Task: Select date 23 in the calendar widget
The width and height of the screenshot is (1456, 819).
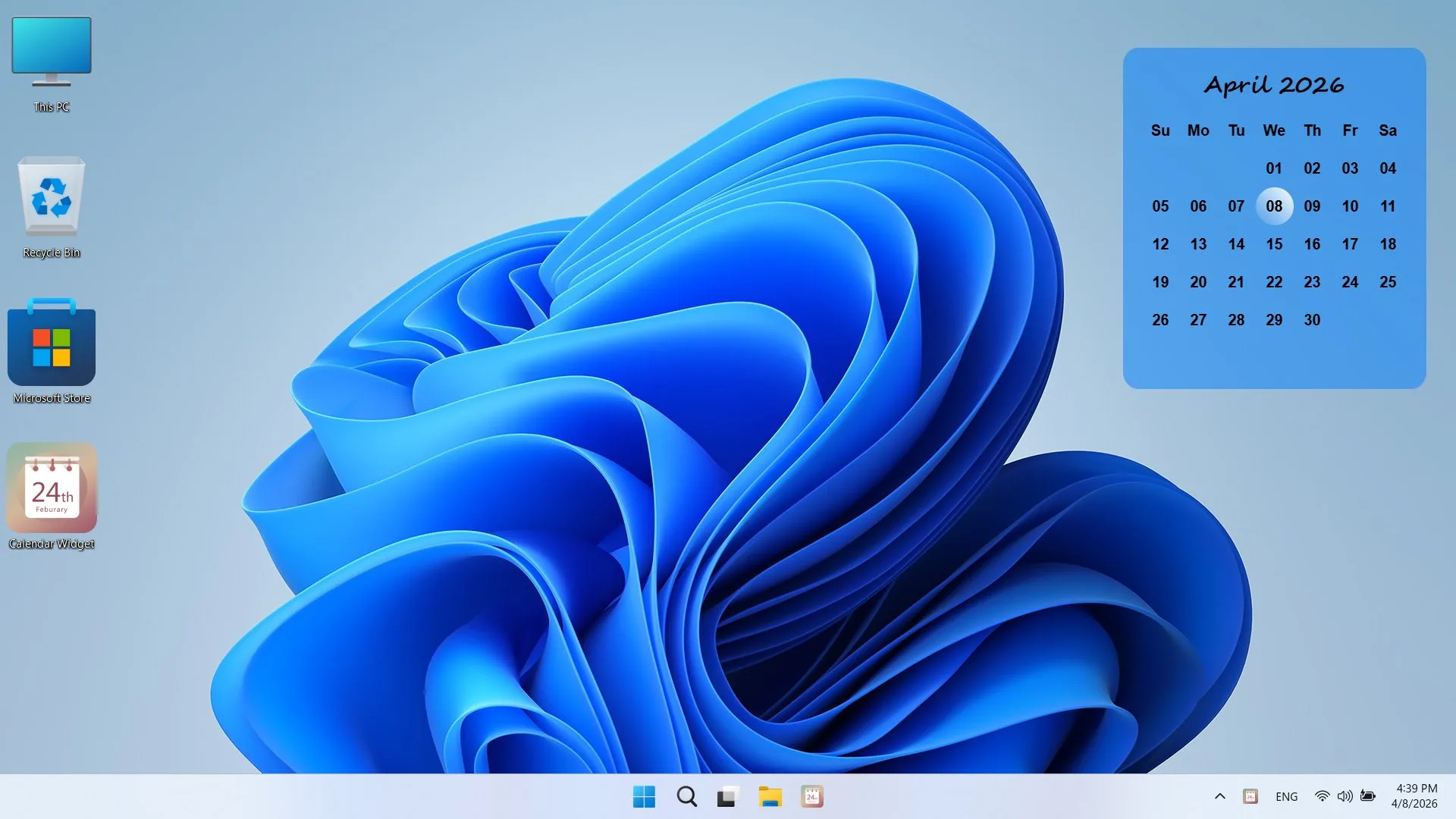Action: [x=1312, y=282]
